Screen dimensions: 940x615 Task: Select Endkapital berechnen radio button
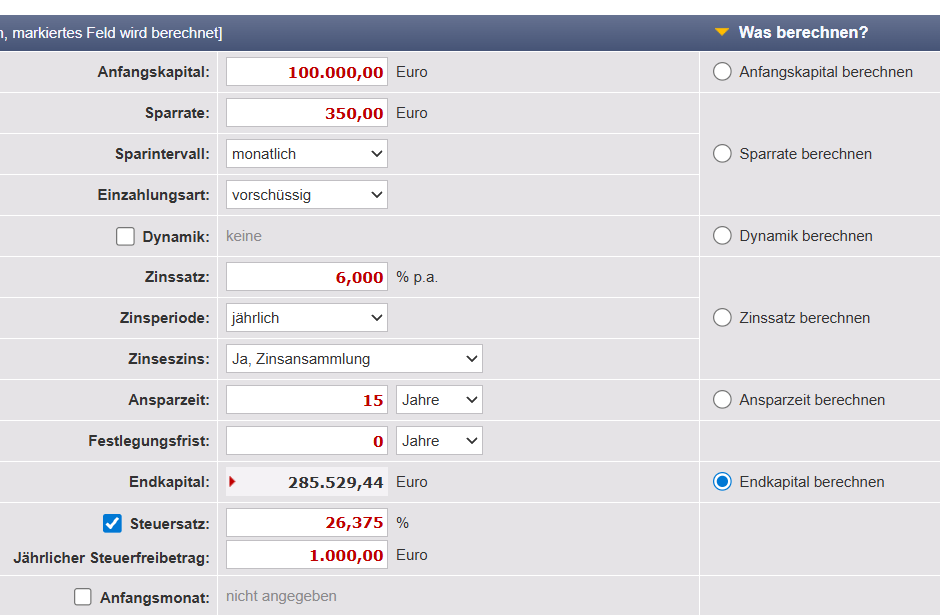tap(722, 482)
